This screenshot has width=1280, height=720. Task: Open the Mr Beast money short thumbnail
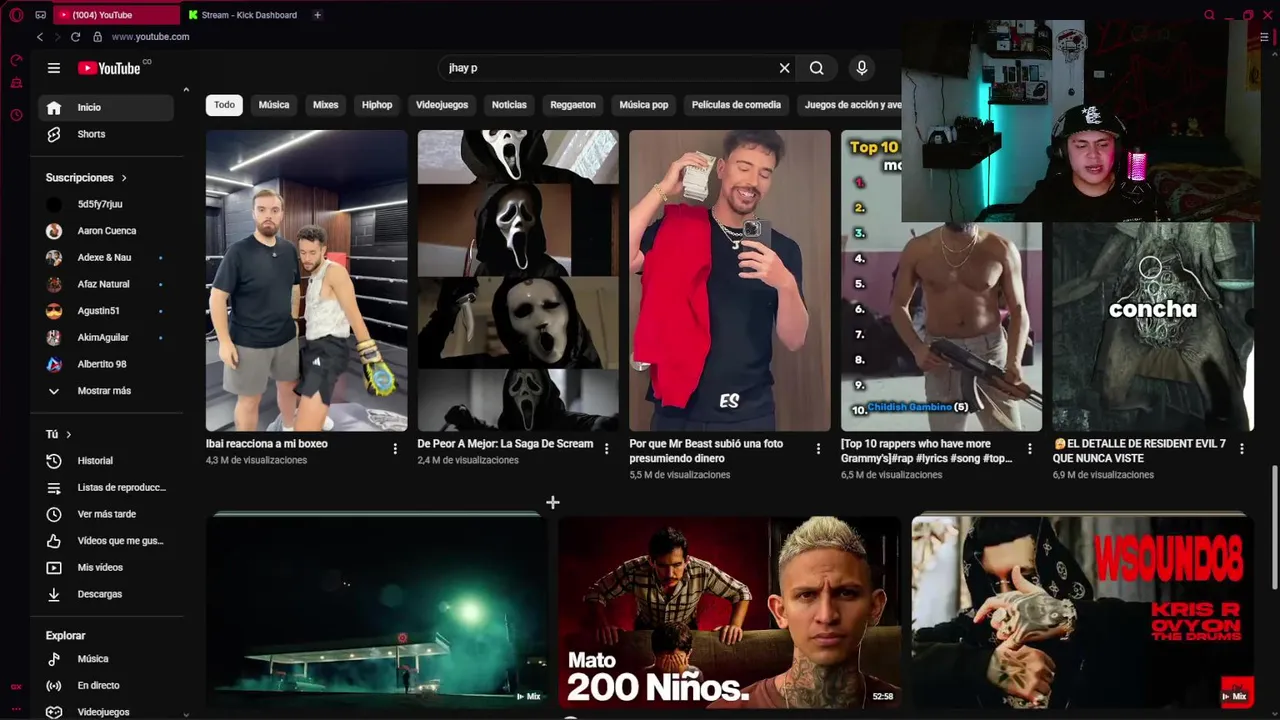pyautogui.click(x=730, y=280)
